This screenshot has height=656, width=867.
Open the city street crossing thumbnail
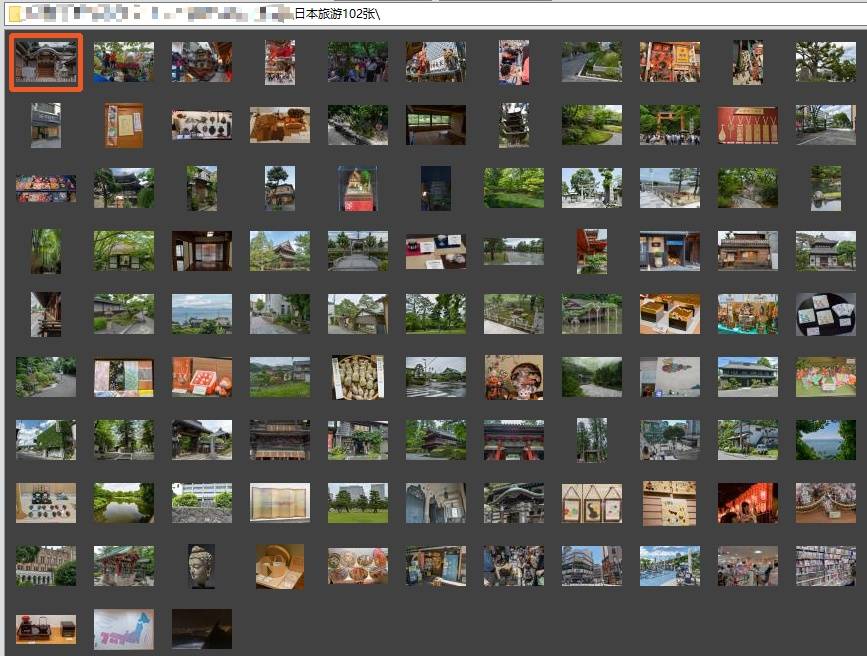591,565
